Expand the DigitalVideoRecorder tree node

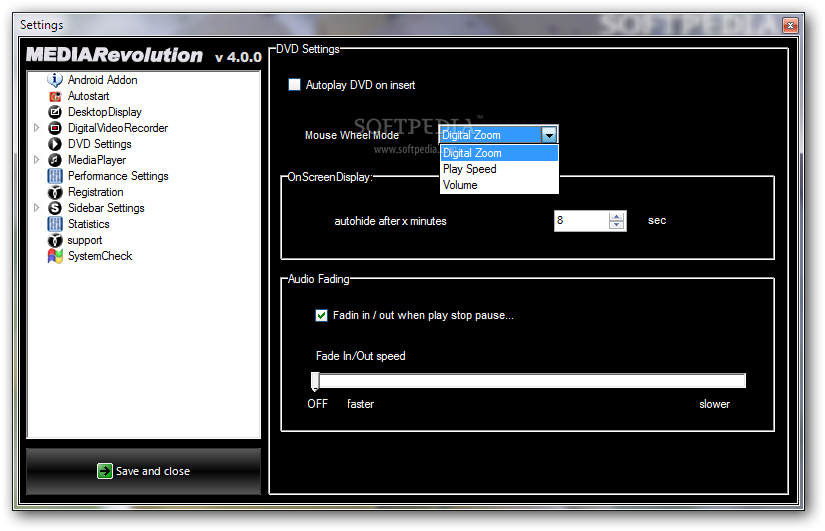[x=36, y=127]
